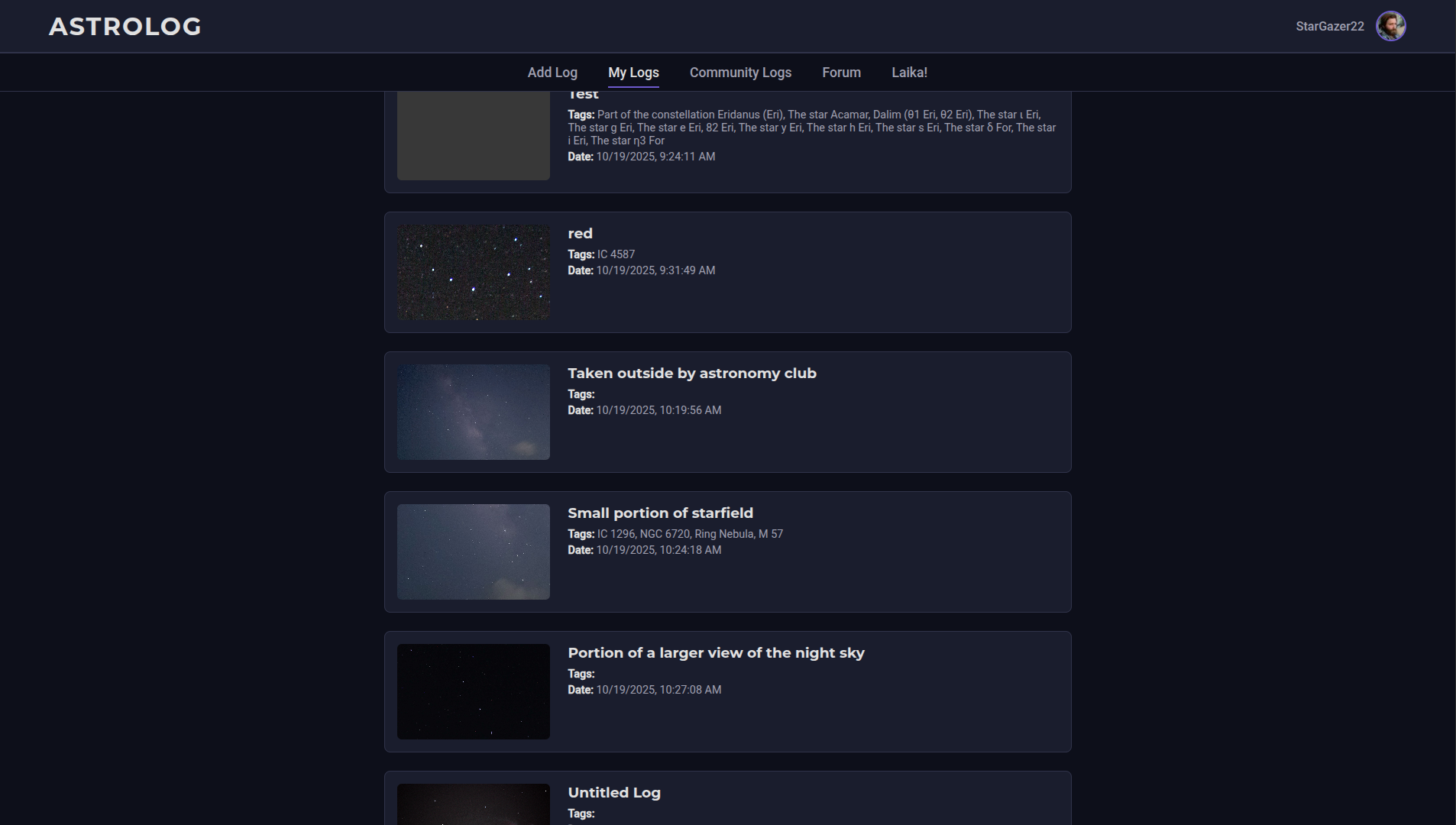Image resolution: width=1456 pixels, height=825 pixels.
Task: Click the date 10/19/2025, 10:24:18 AM
Action: pos(658,550)
